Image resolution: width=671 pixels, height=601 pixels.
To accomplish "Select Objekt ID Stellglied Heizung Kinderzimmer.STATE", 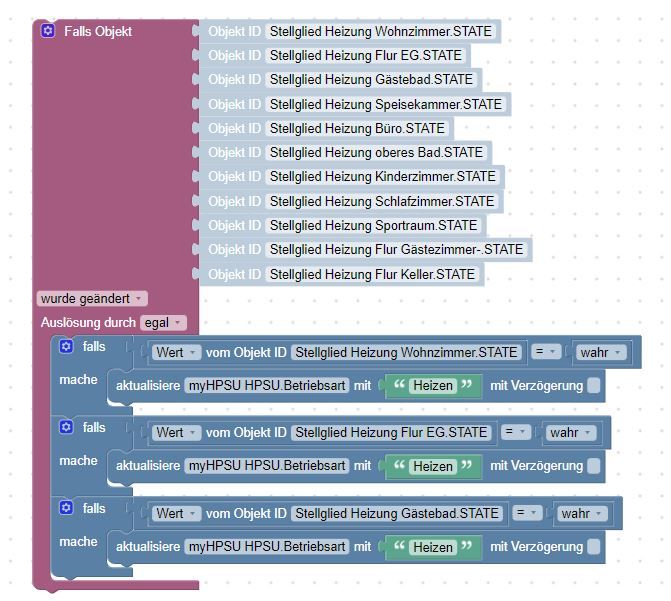I will (383, 176).
